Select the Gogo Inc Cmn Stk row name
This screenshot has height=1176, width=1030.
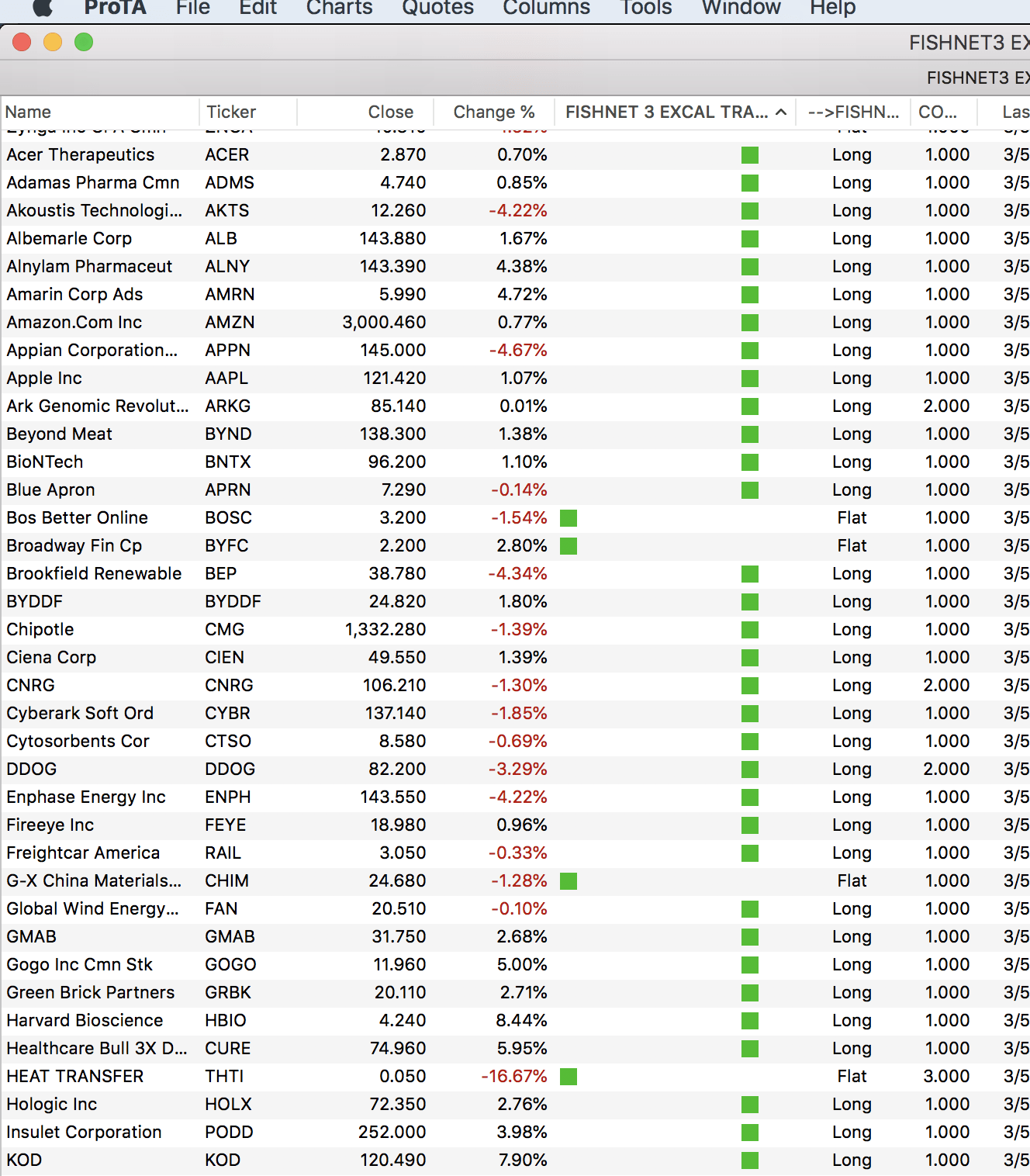pyautogui.click(x=79, y=964)
